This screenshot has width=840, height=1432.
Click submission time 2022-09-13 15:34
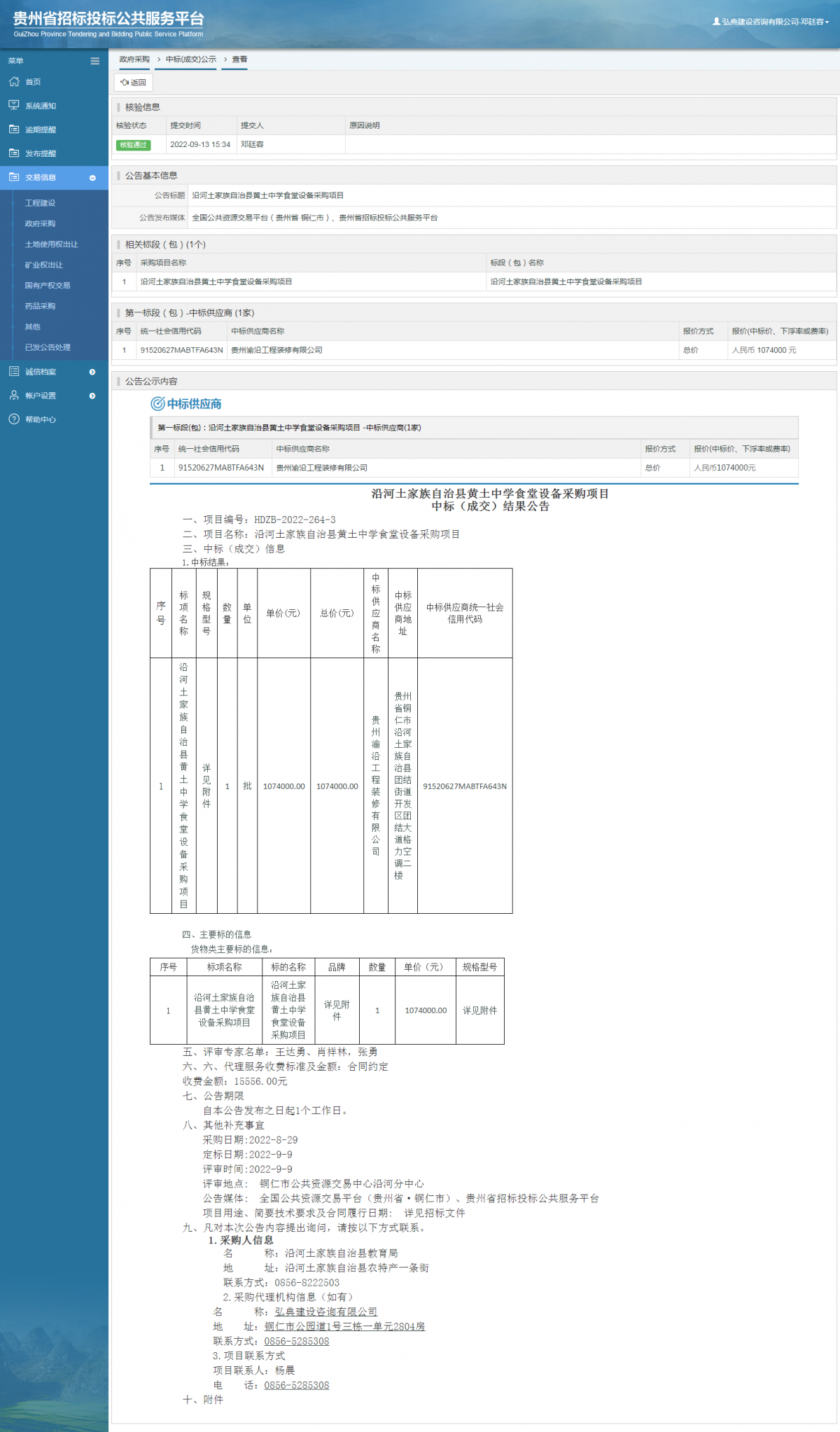(x=200, y=144)
